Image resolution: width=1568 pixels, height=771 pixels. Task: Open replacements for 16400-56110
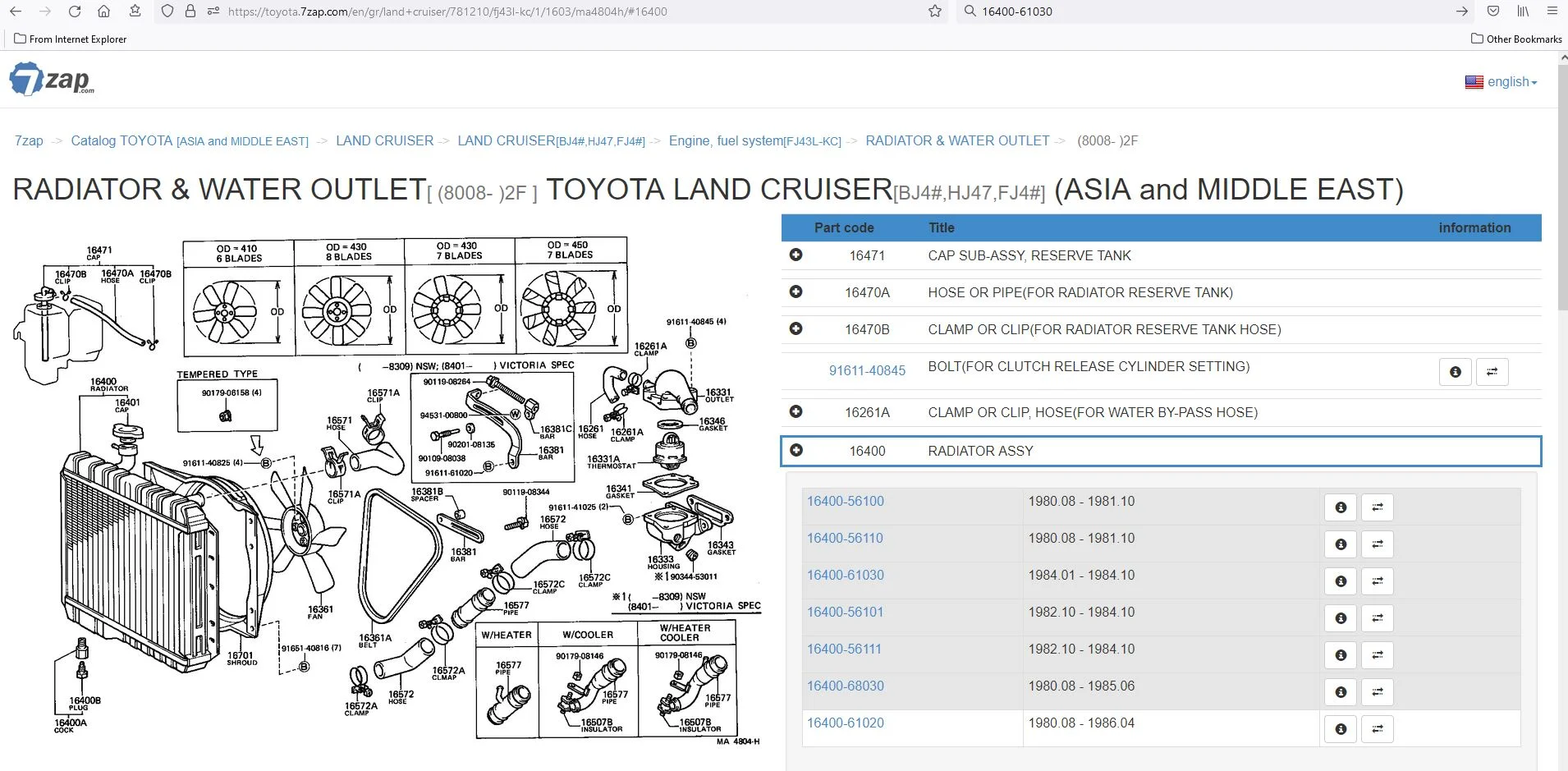1378,544
